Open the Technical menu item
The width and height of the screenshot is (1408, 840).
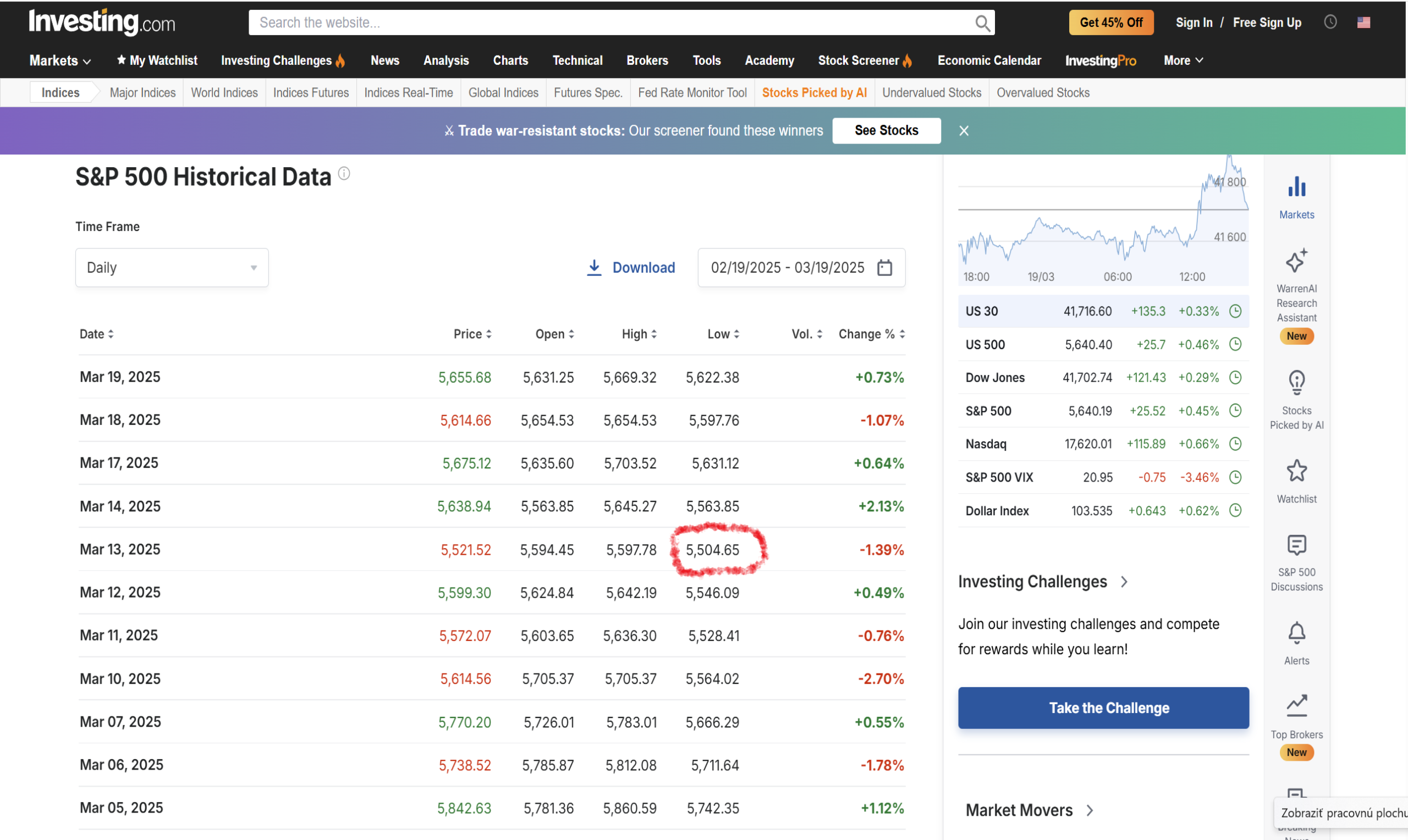[x=577, y=60]
